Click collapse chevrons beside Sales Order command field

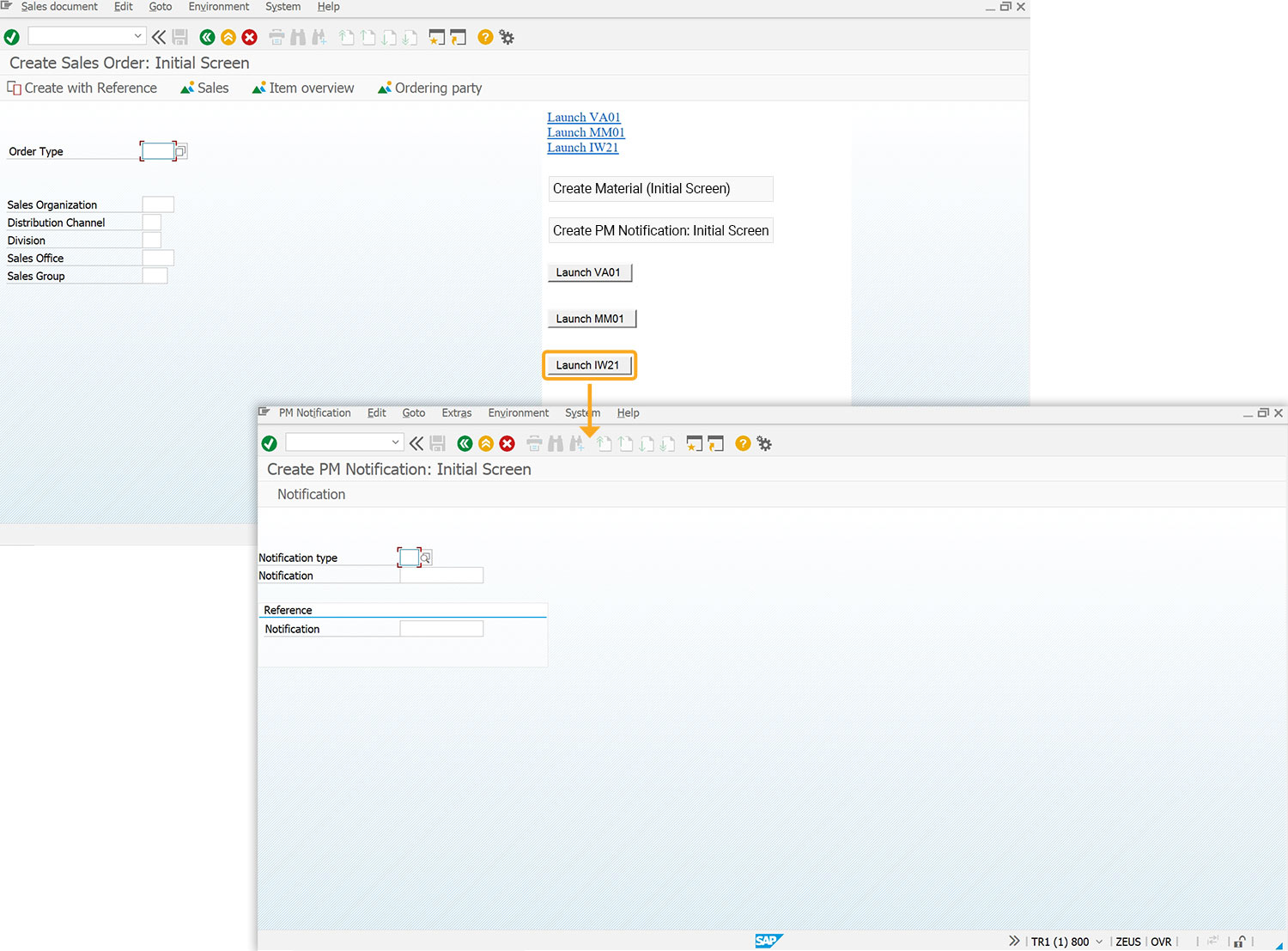click(159, 37)
